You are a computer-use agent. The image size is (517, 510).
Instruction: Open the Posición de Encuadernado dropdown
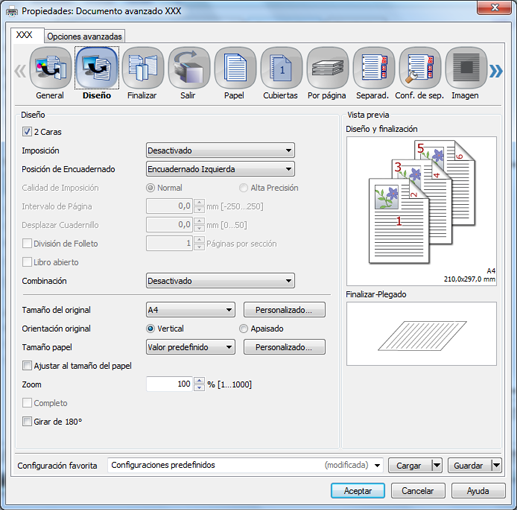pyautogui.click(x=220, y=169)
